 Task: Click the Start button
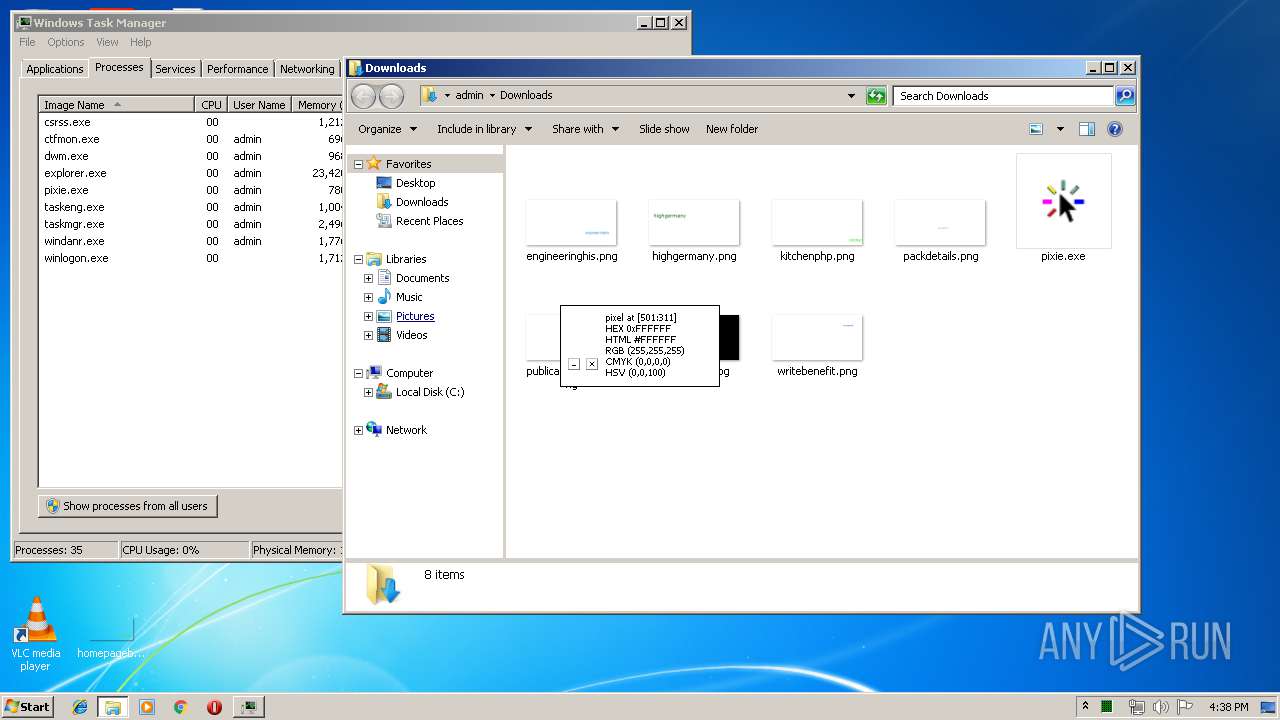(x=27, y=707)
